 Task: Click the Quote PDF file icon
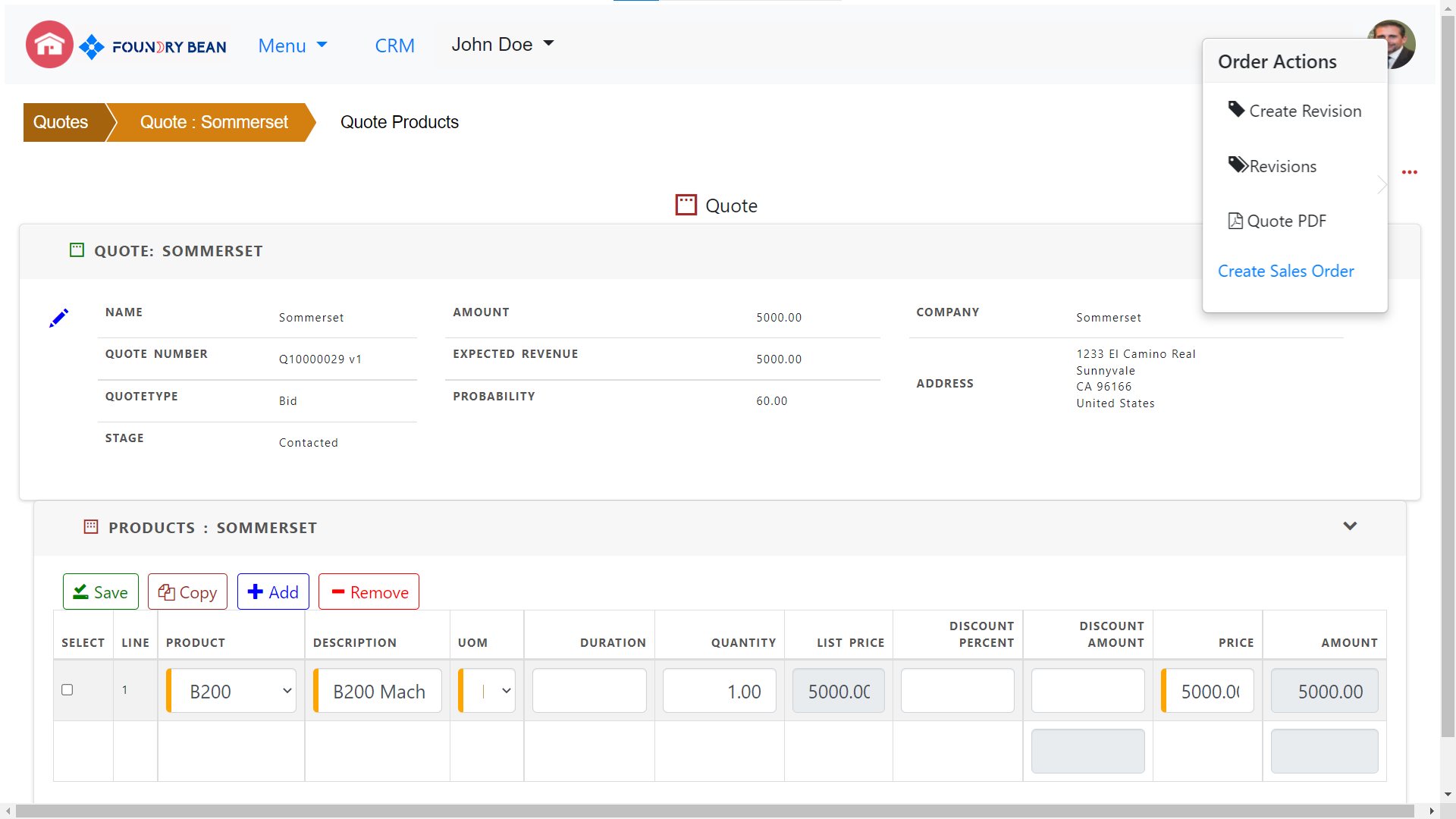click(1235, 221)
